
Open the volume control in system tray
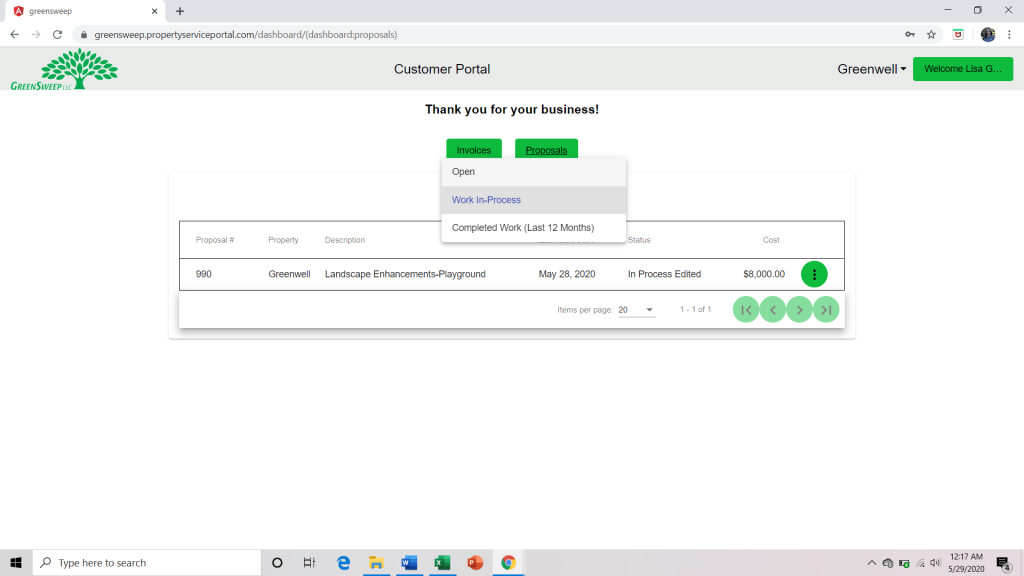click(x=935, y=563)
